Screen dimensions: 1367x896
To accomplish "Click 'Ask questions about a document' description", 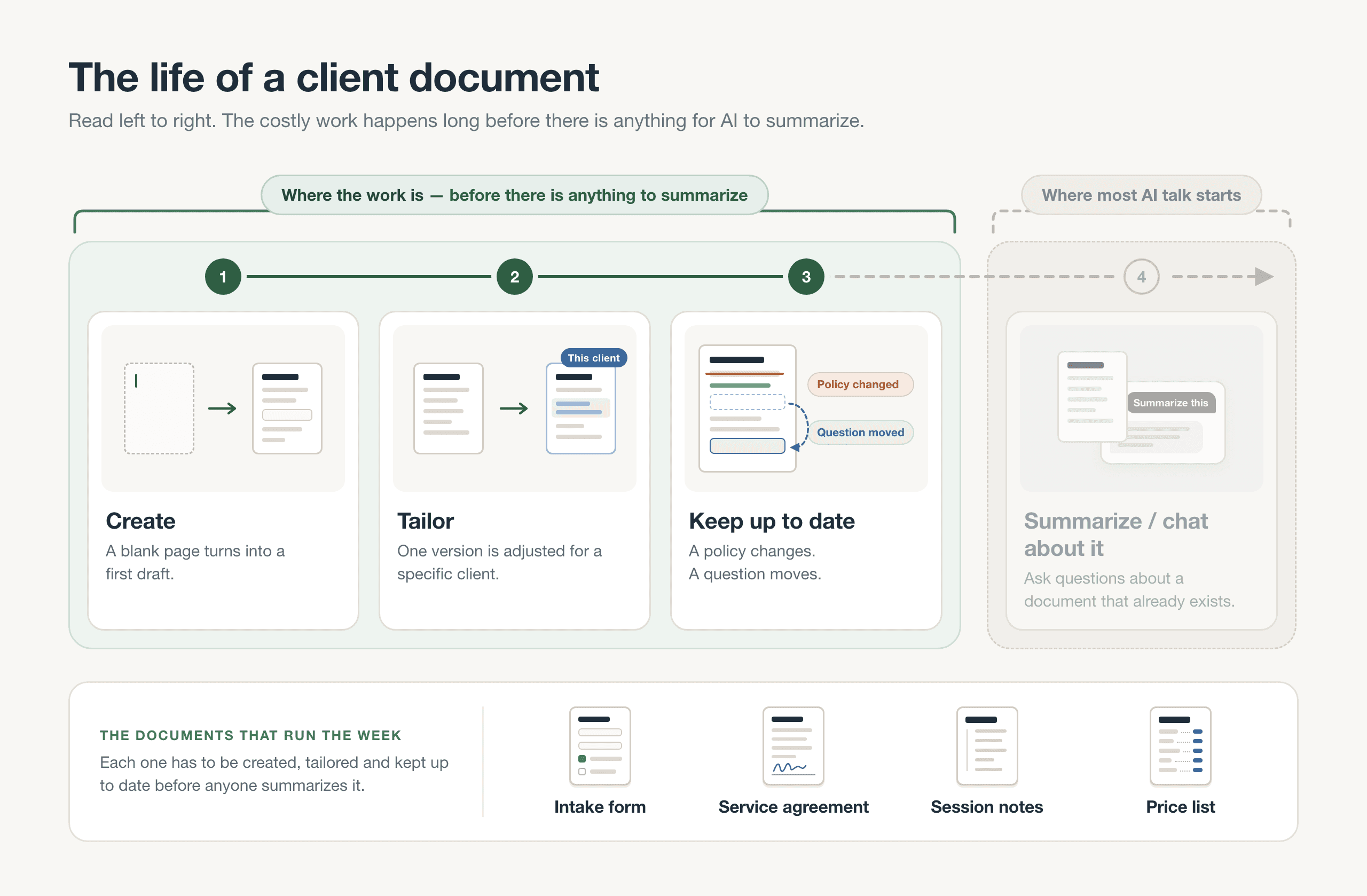I will coord(1129,590).
